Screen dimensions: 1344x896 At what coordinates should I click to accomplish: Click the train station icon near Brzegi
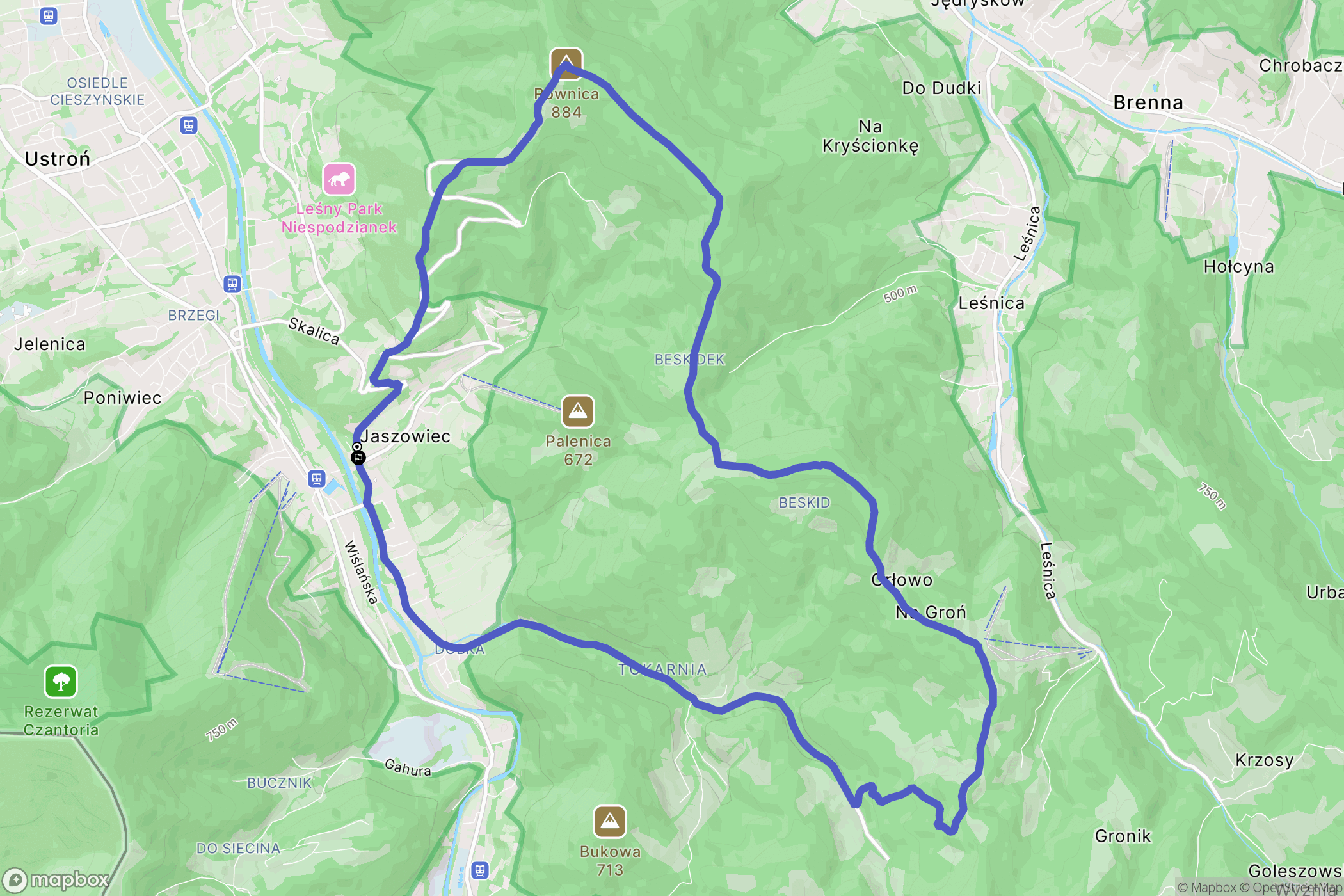pos(232,284)
